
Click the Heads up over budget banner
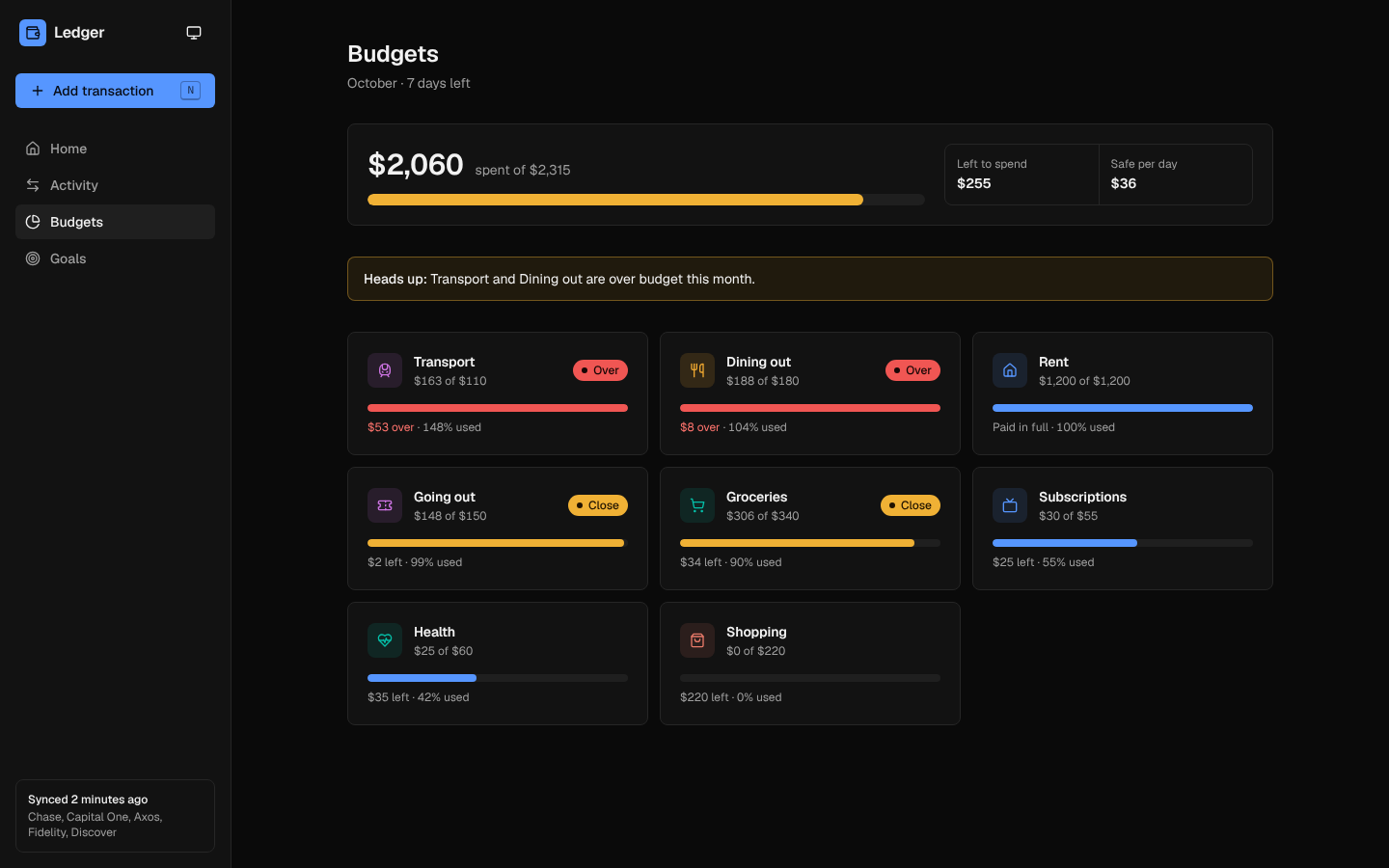click(x=810, y=279)
